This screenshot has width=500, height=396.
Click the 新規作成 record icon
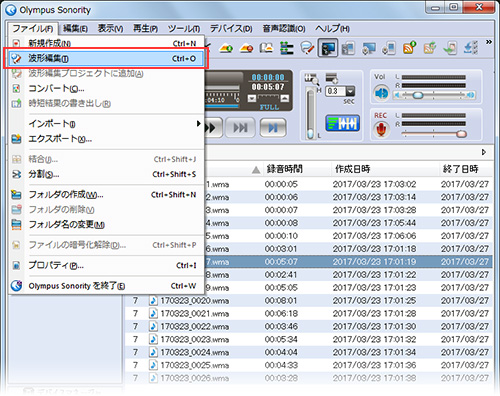pyautogui.click(x=16, y=43)
